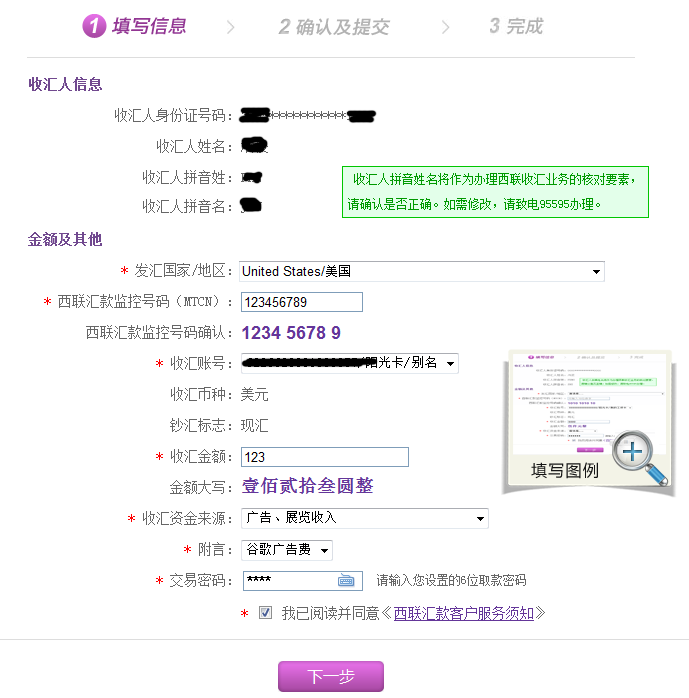The height and width of the screenshot is (698, 689).
Task: Focus the 收汇金额 amount field
Action: (324, 457)
